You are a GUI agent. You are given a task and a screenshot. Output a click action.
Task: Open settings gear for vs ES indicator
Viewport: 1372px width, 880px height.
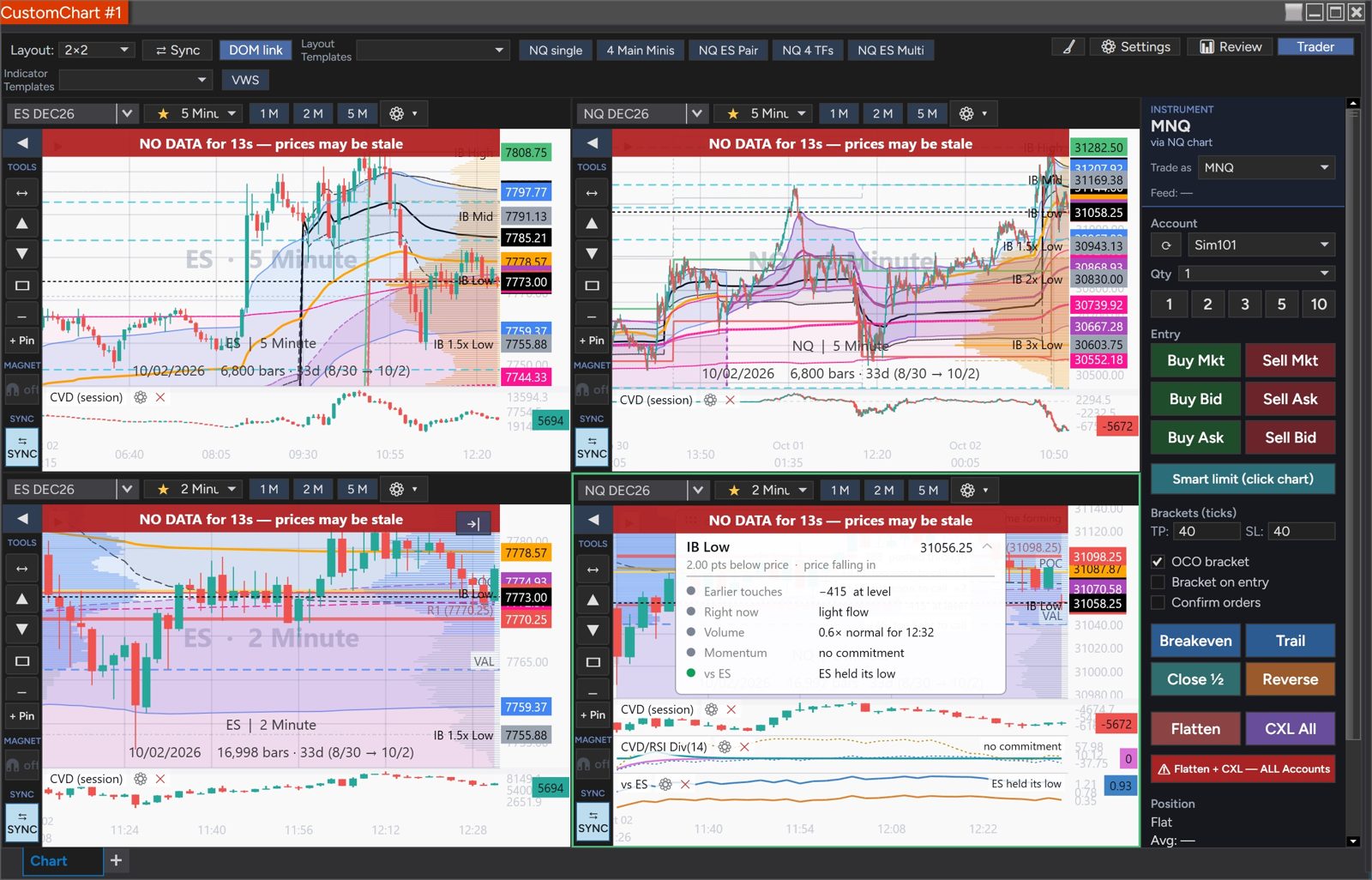(665, 784)
